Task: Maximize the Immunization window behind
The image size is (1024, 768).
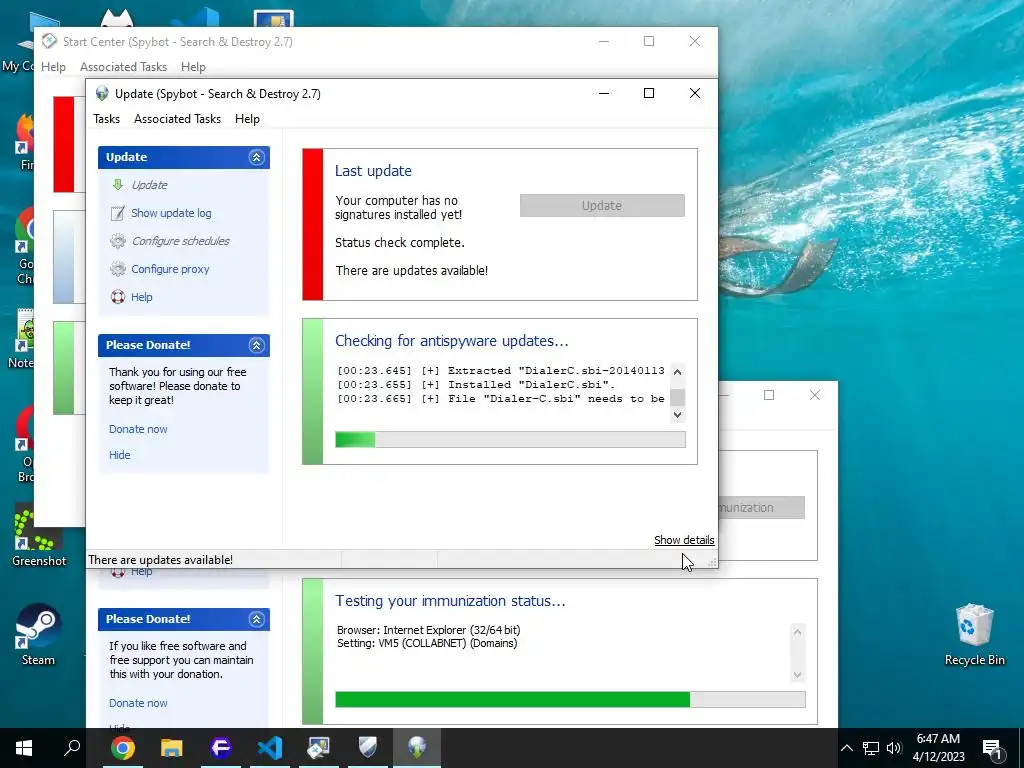Action: coord(769,395)
